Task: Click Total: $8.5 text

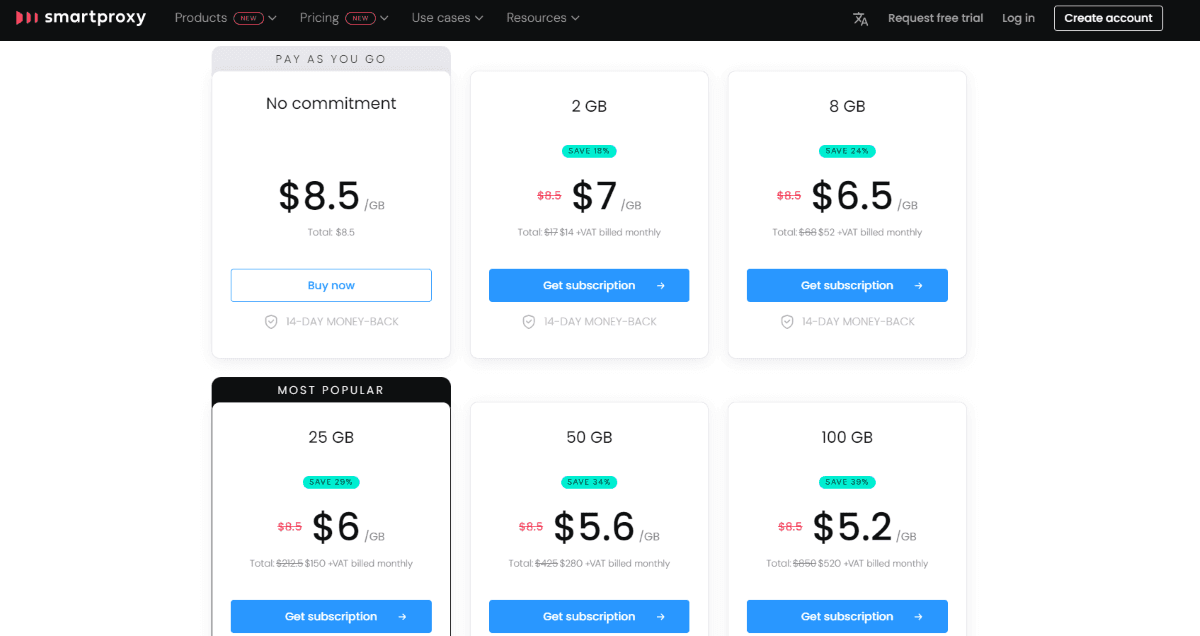Action: tap(331, 232)
